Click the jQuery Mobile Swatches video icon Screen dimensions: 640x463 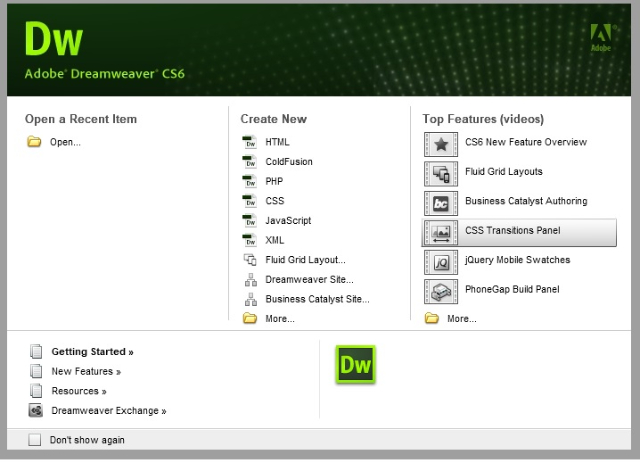point(441,262)
